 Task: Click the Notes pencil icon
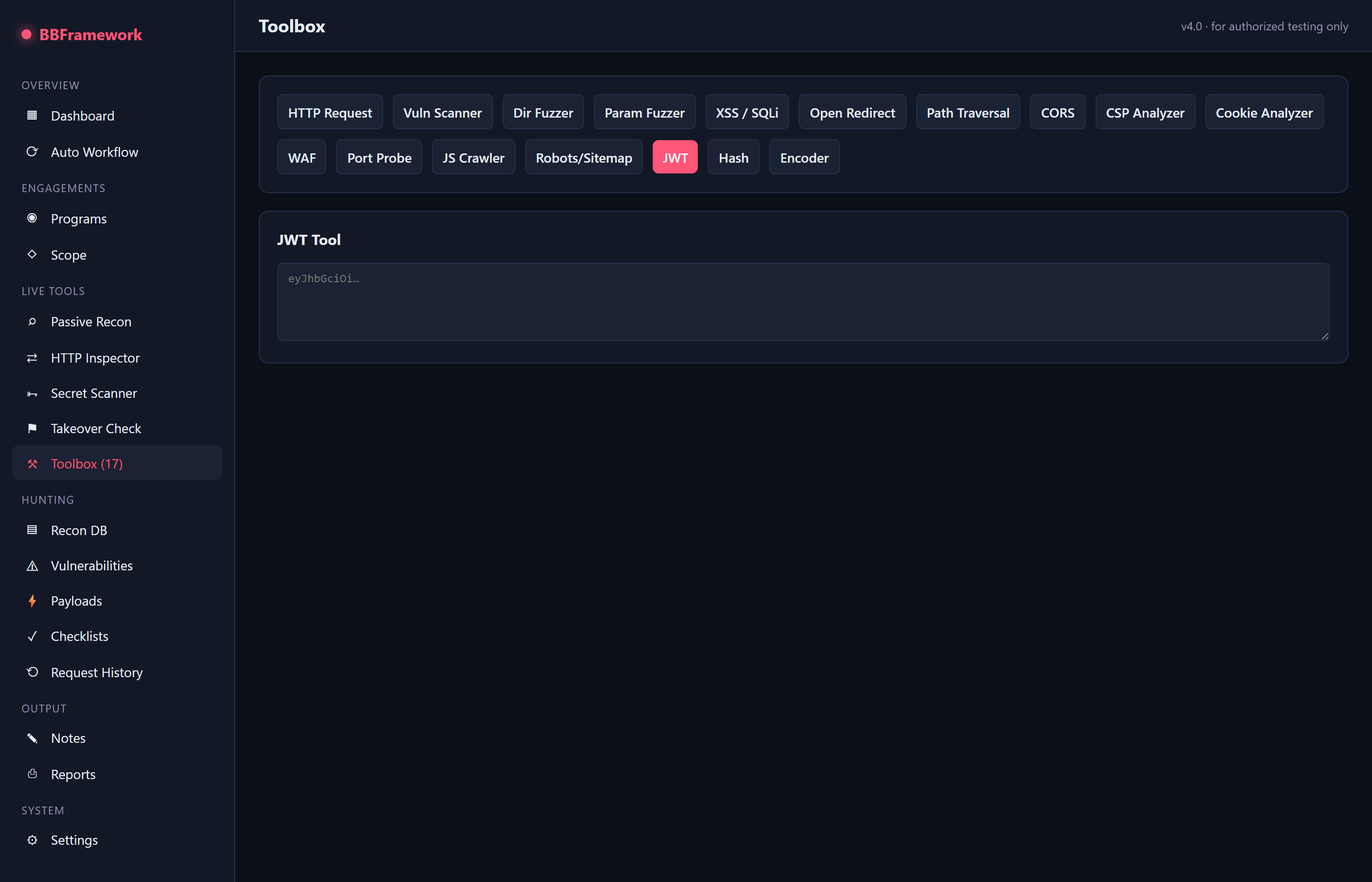[32, 738]
